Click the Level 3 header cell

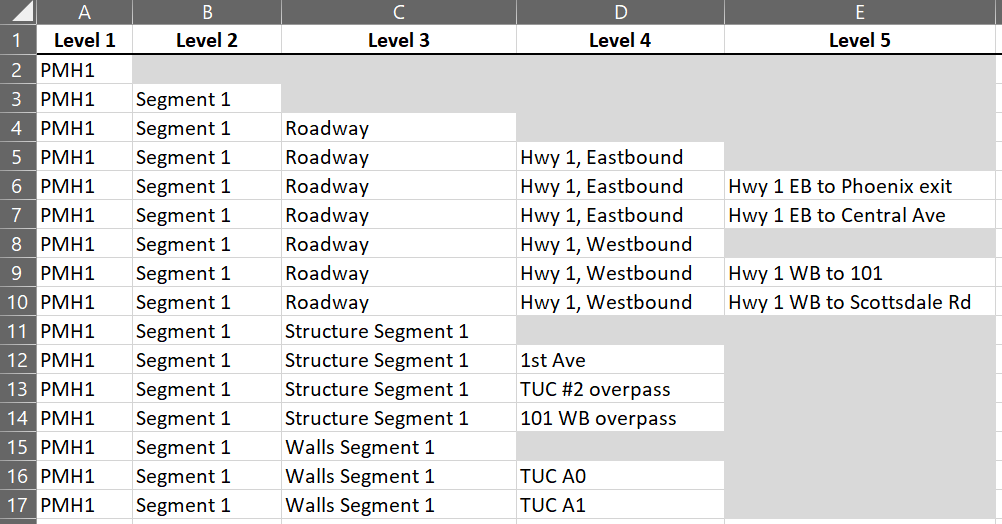(x=398, y=40)
